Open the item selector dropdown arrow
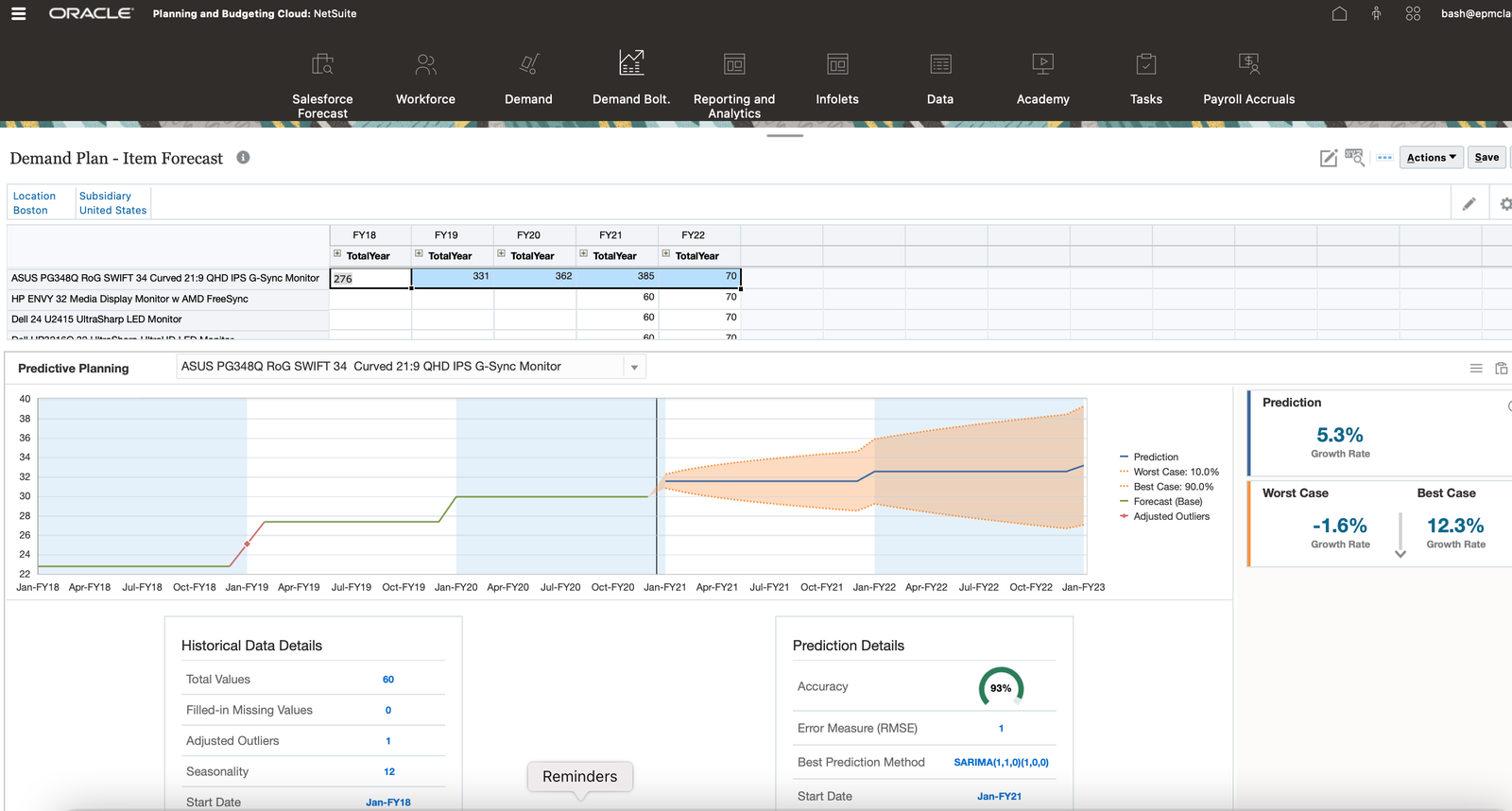Screen dimensions: 1512x811 tap(634, 368)
